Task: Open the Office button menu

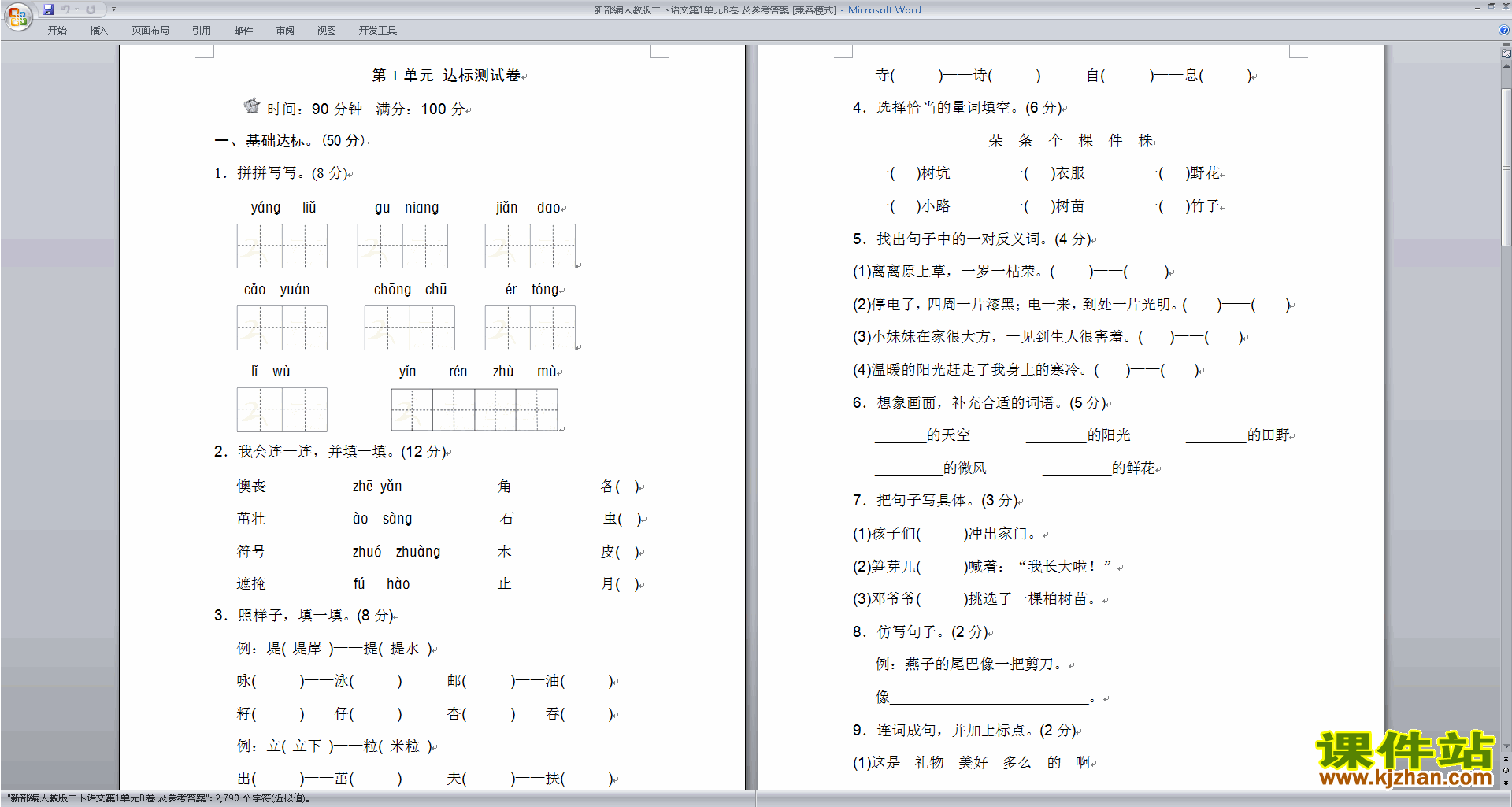Action: click(x=17, y=16)
